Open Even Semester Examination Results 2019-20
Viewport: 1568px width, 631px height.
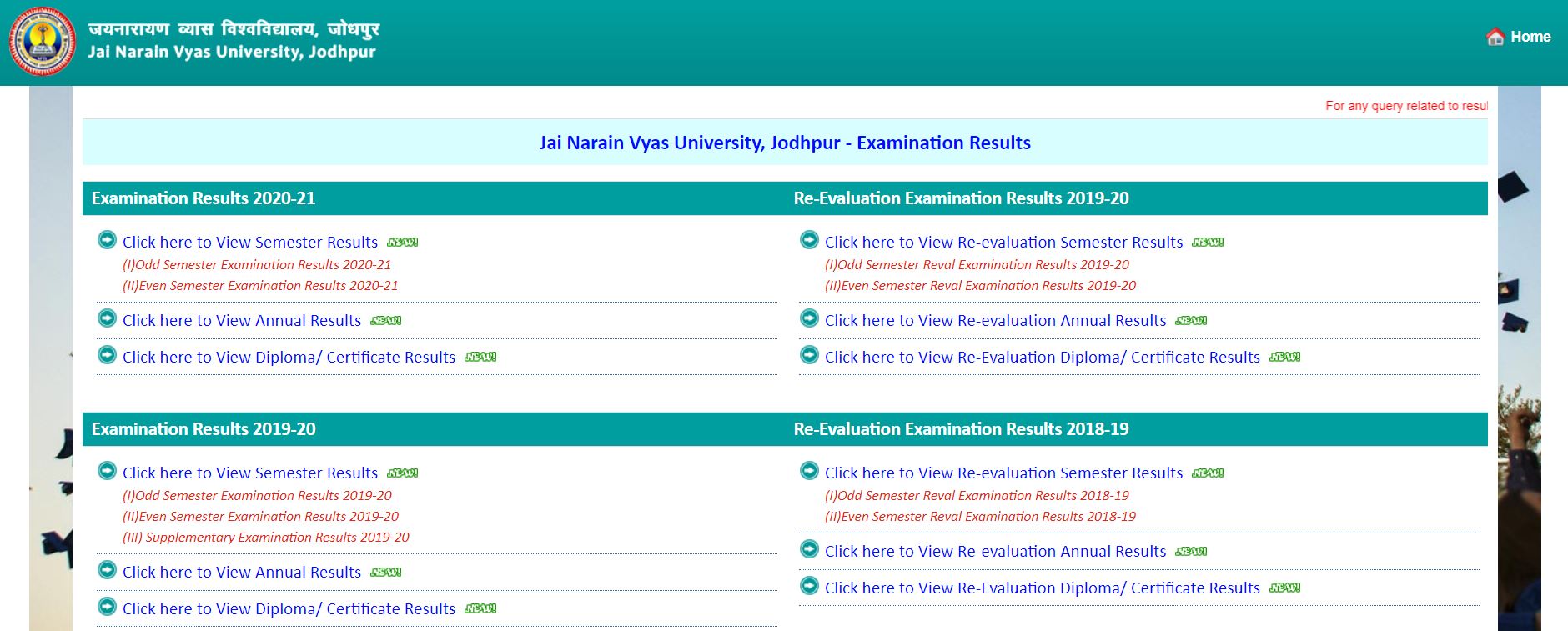260,517
